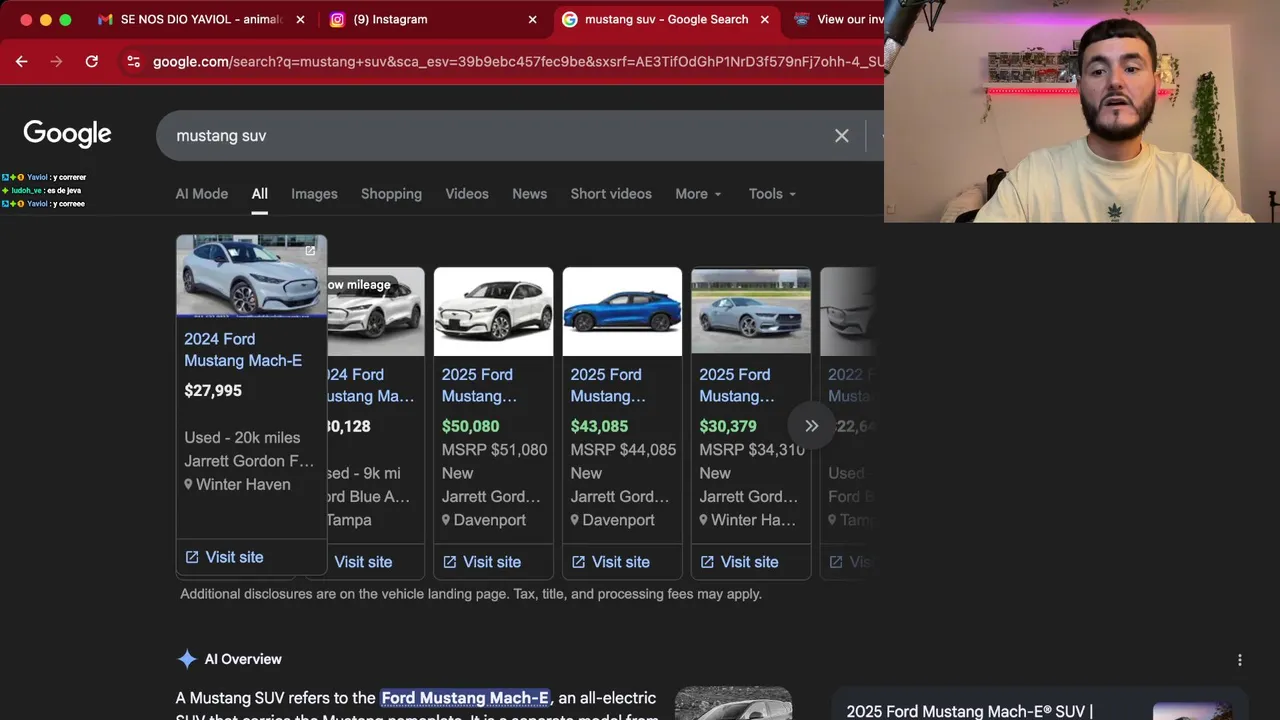Open the 2025 Ford Mustang Mach-E SUV source card
This screenshot has height=720, width=1280.
pyautogui.click(x=1040, y=704)
